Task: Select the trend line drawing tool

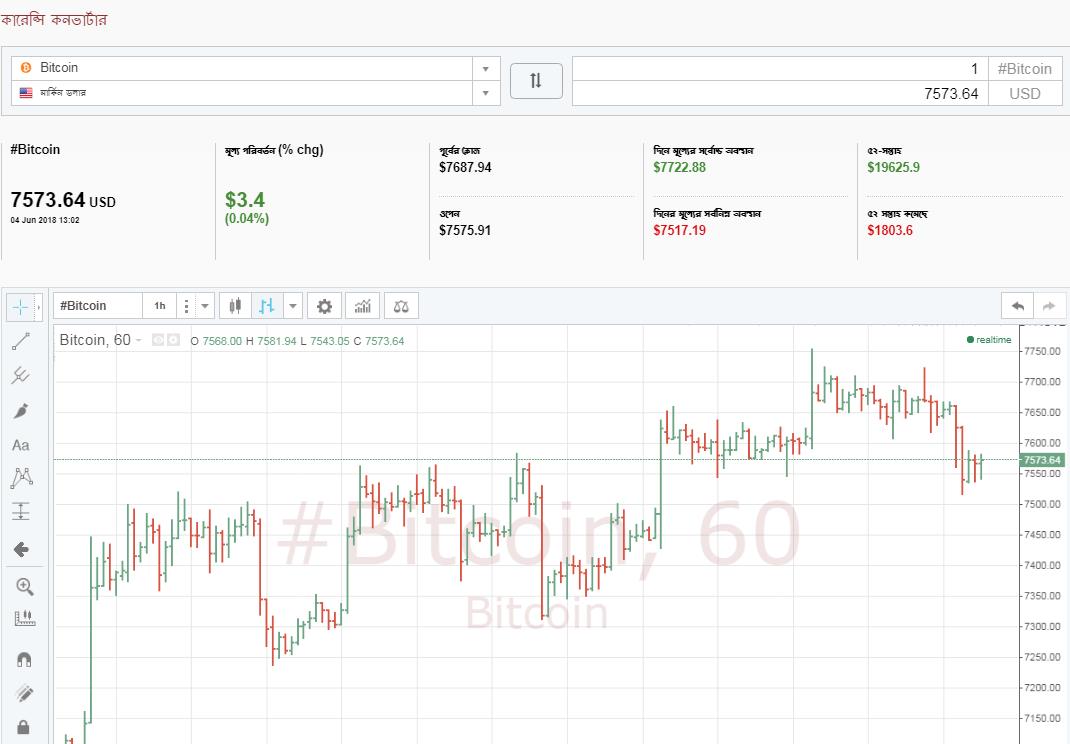Action: coord(21,341)
